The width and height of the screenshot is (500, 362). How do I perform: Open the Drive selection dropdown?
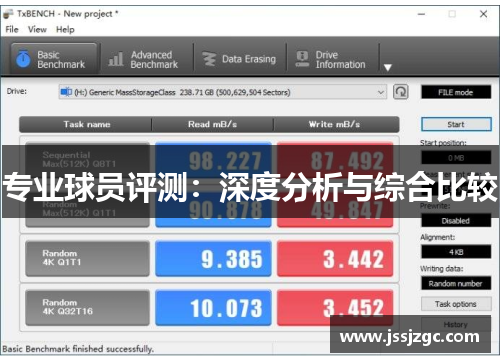[223, 92]
